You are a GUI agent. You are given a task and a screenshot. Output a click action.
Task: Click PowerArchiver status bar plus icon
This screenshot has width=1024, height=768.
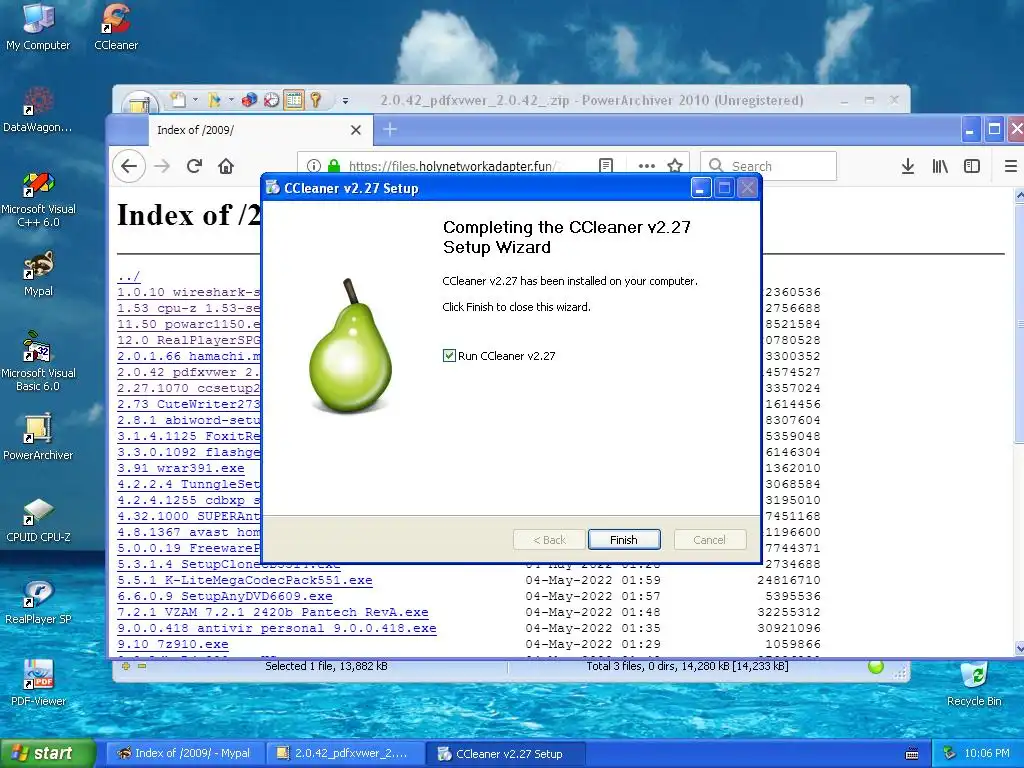tap(125, 666)
